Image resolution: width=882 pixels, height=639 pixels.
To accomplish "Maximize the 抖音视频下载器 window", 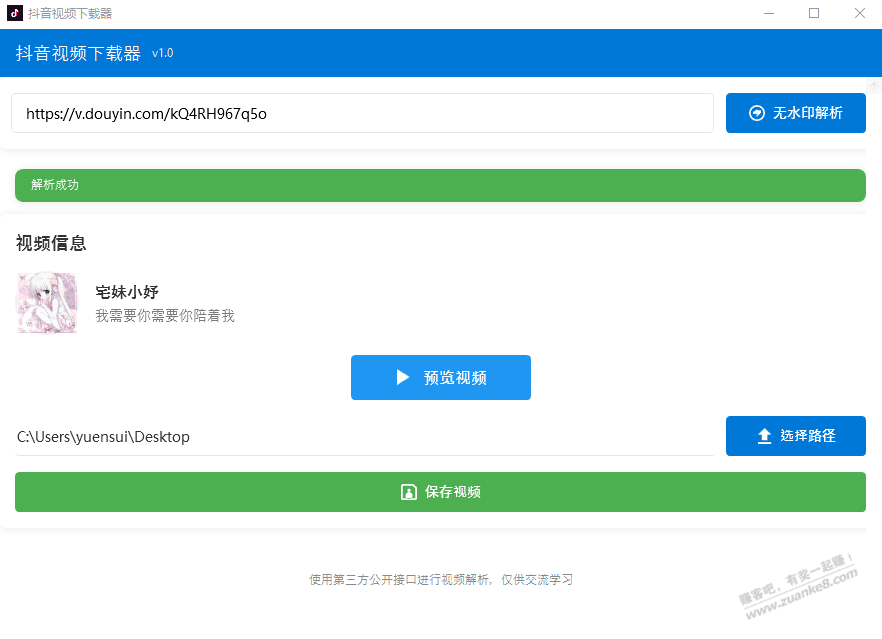I will point(814,13).
